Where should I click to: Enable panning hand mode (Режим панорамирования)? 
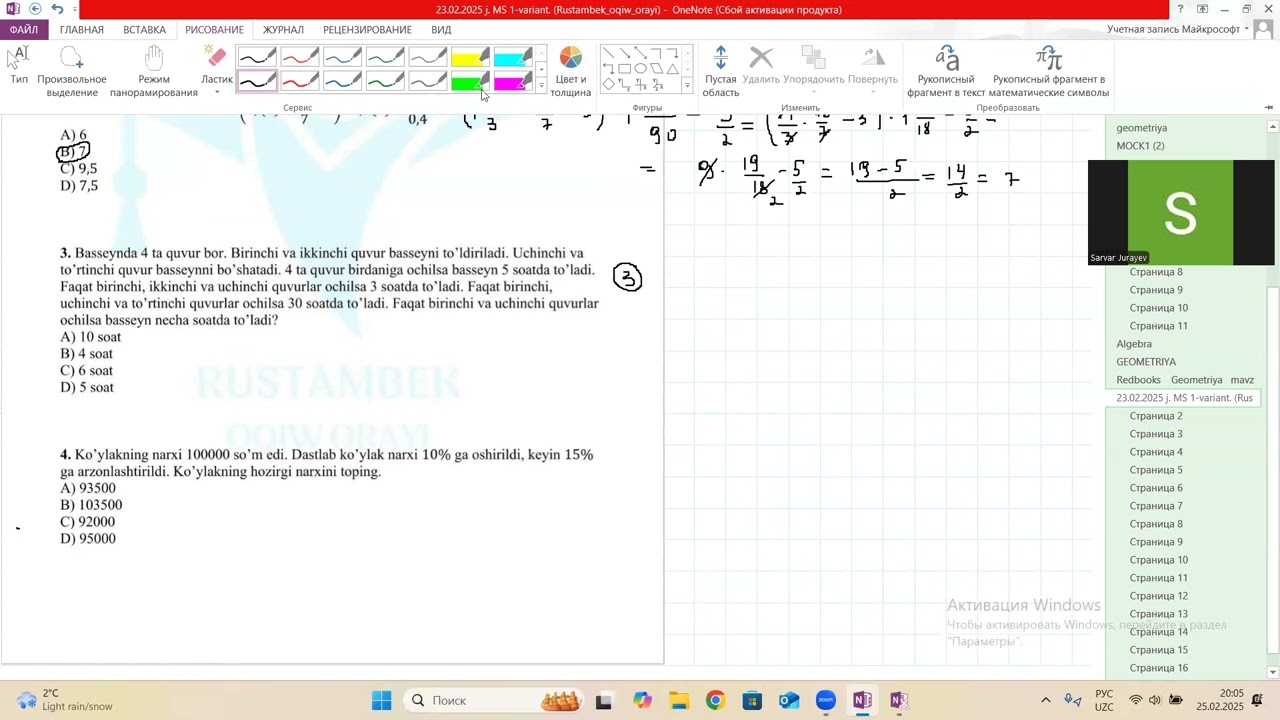(x=153, y=71)
